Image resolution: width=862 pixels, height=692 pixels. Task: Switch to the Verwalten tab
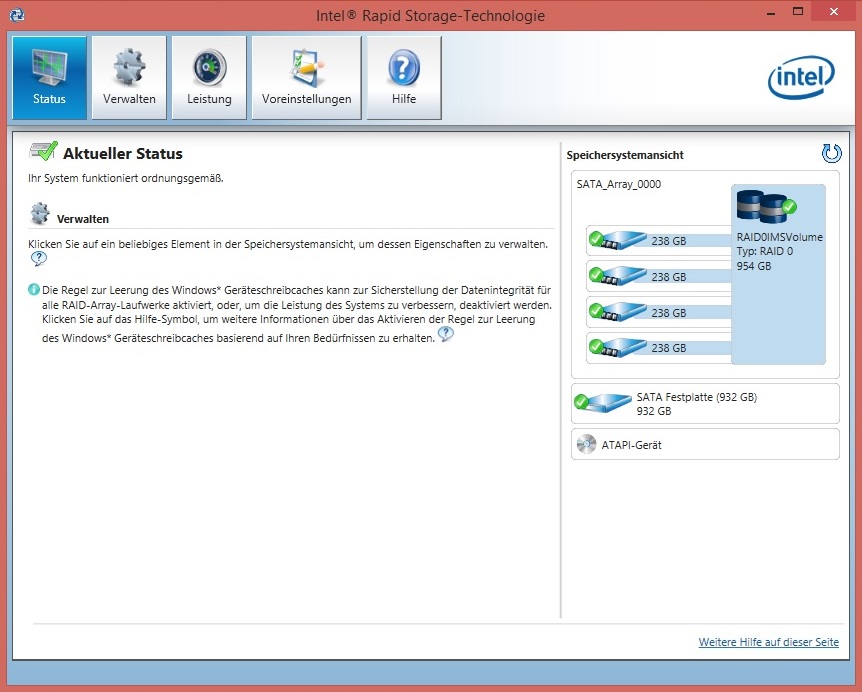pos(129,77)
